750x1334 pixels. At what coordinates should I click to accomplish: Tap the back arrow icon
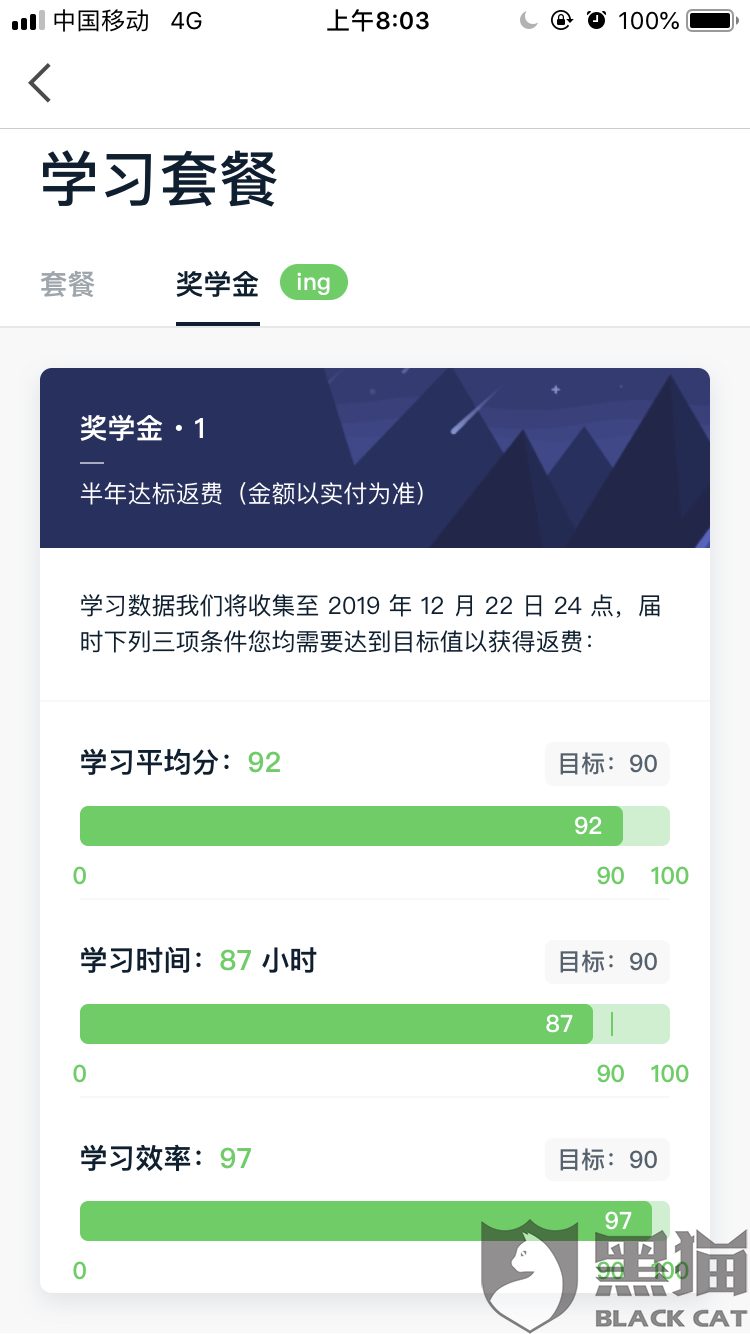(x=39, y=83)
